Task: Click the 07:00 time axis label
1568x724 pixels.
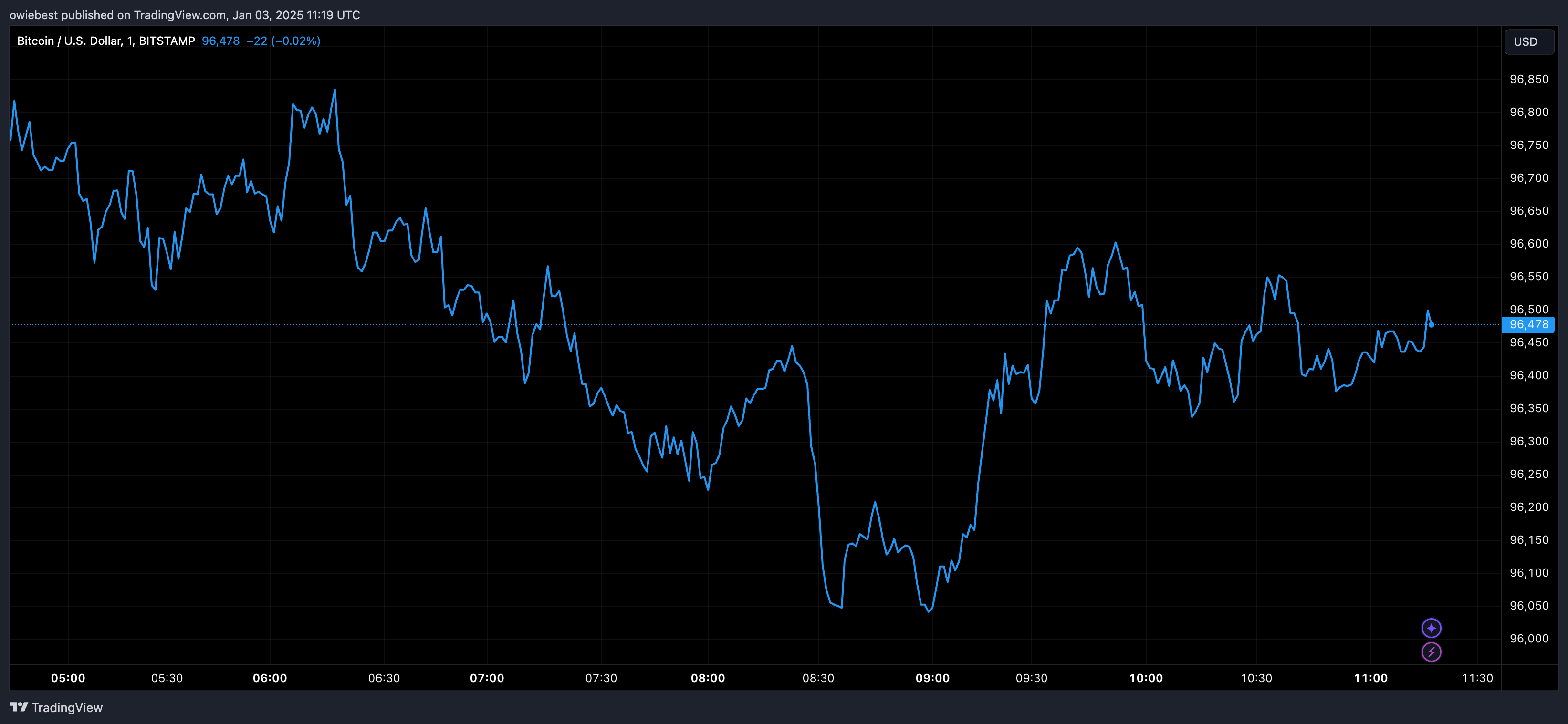Action: [487, 678]
